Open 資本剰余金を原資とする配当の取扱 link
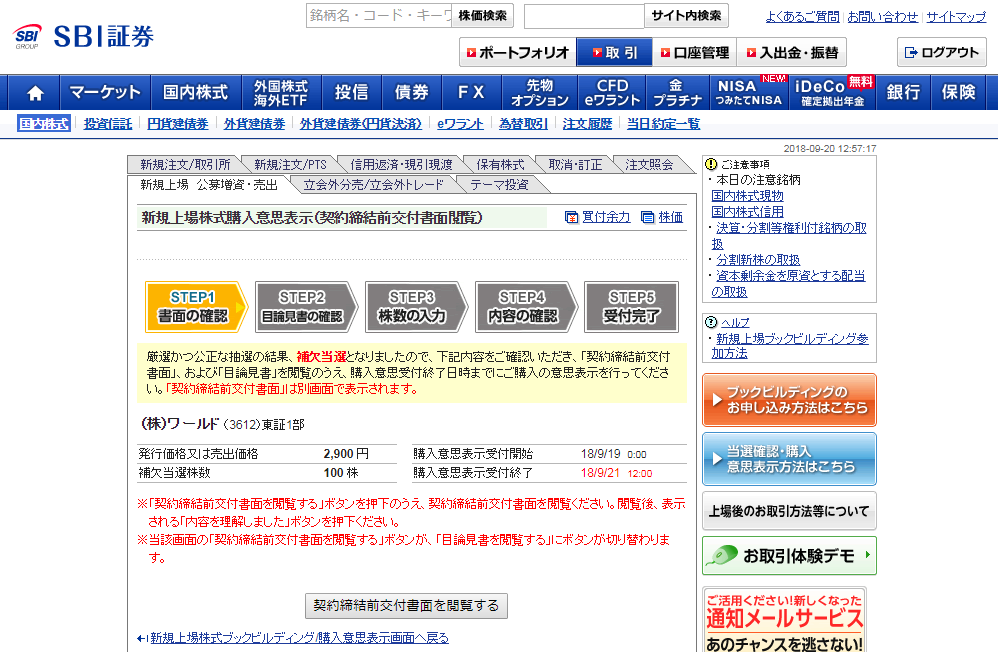Image resolution: width=998 pixels, height=652 pixels. (788, 284)
